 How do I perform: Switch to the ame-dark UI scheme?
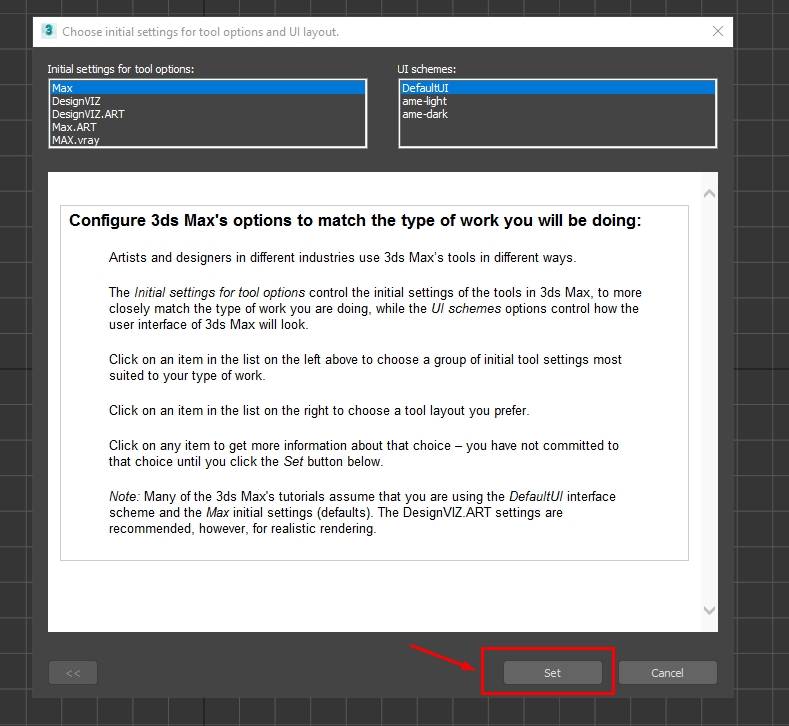coord(425,114)
